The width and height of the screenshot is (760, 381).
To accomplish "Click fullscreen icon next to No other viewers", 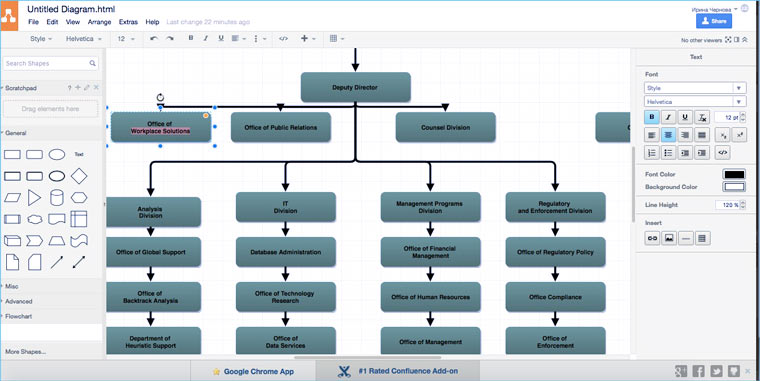I will pos(728,40).
